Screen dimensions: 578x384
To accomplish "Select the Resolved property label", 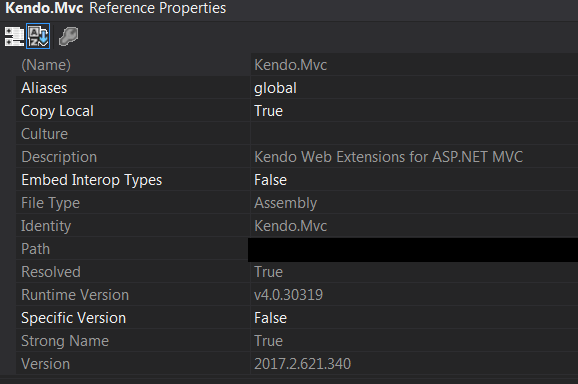I will point(51,272).
